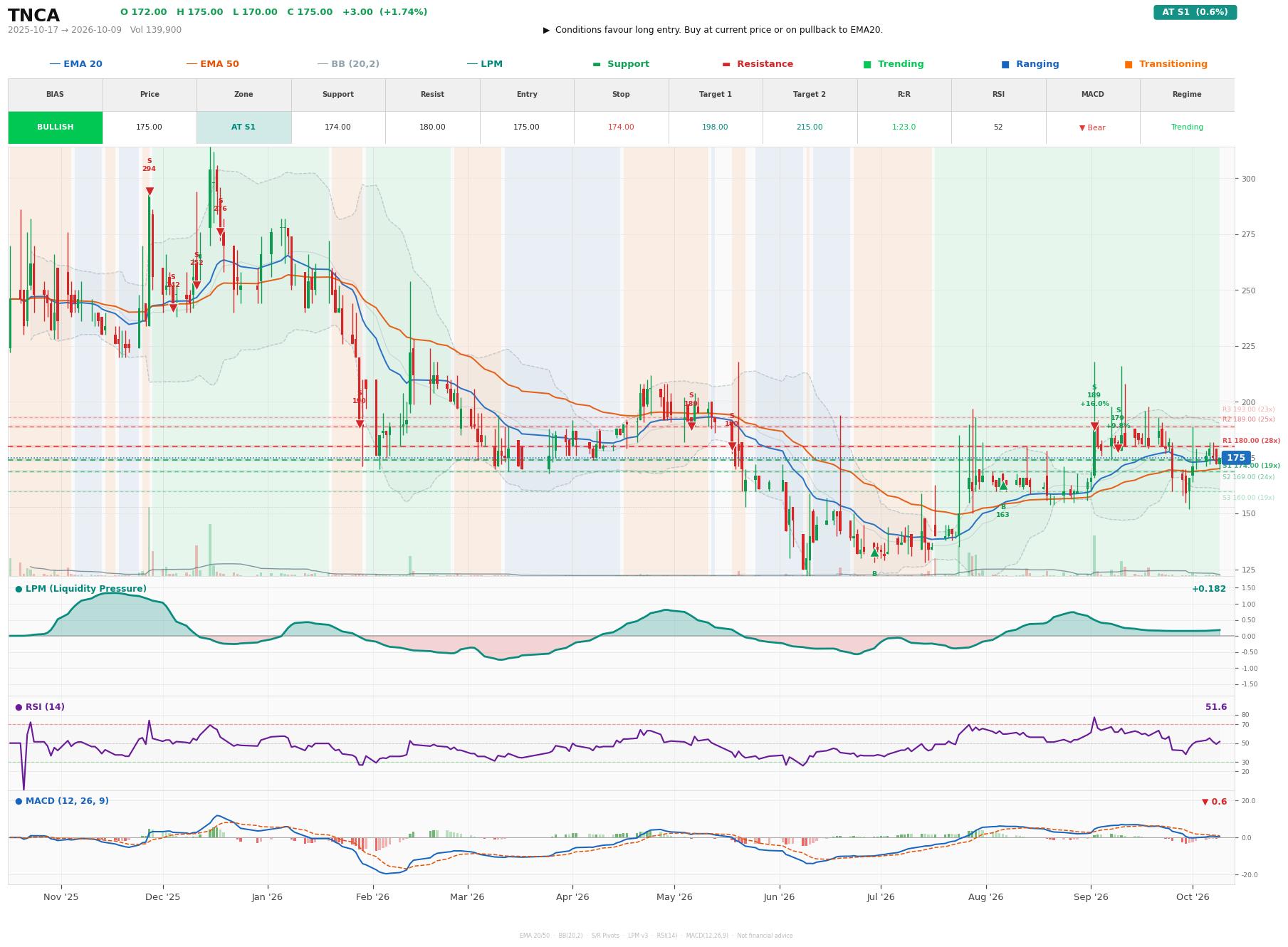Click the green buy marker labeled B 163
This screenshot has width=1288, height=947.
(x=1003, y=486)
